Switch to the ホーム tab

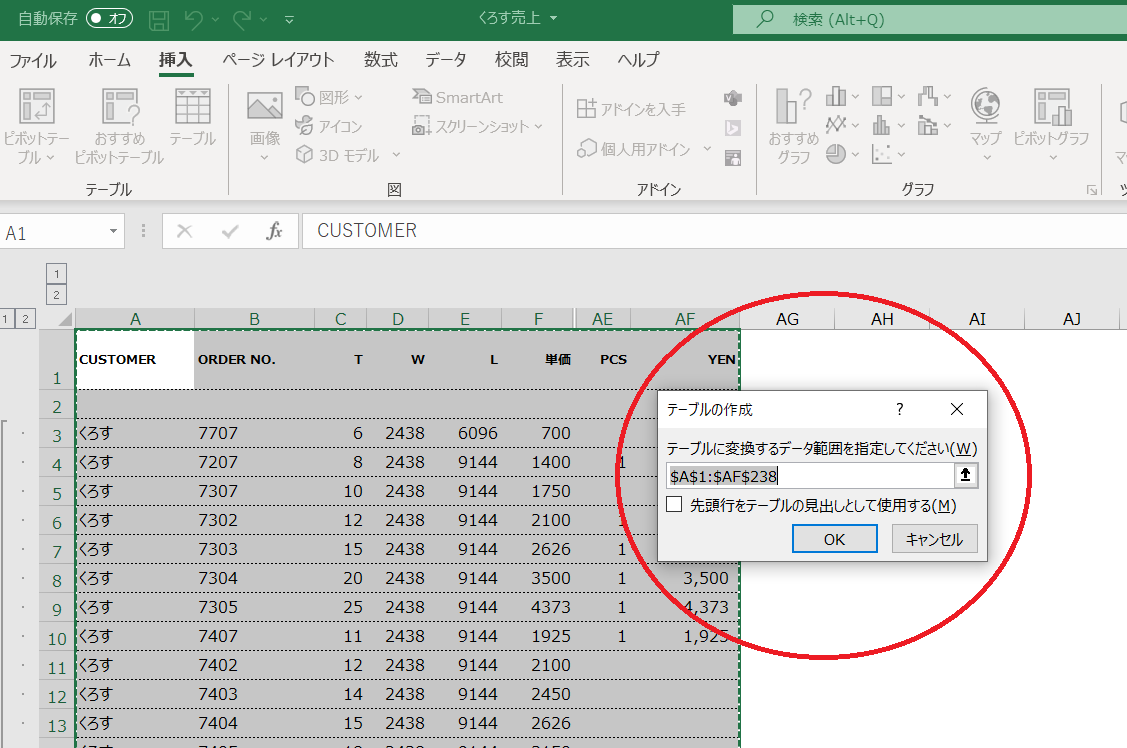pos(109,60)
